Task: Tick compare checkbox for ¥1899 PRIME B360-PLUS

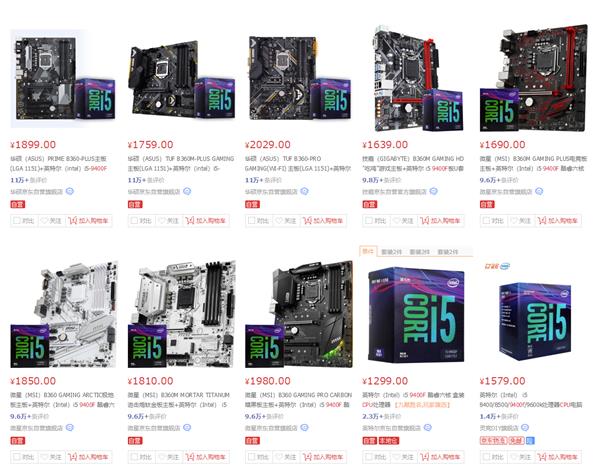Action: [16, 221]
